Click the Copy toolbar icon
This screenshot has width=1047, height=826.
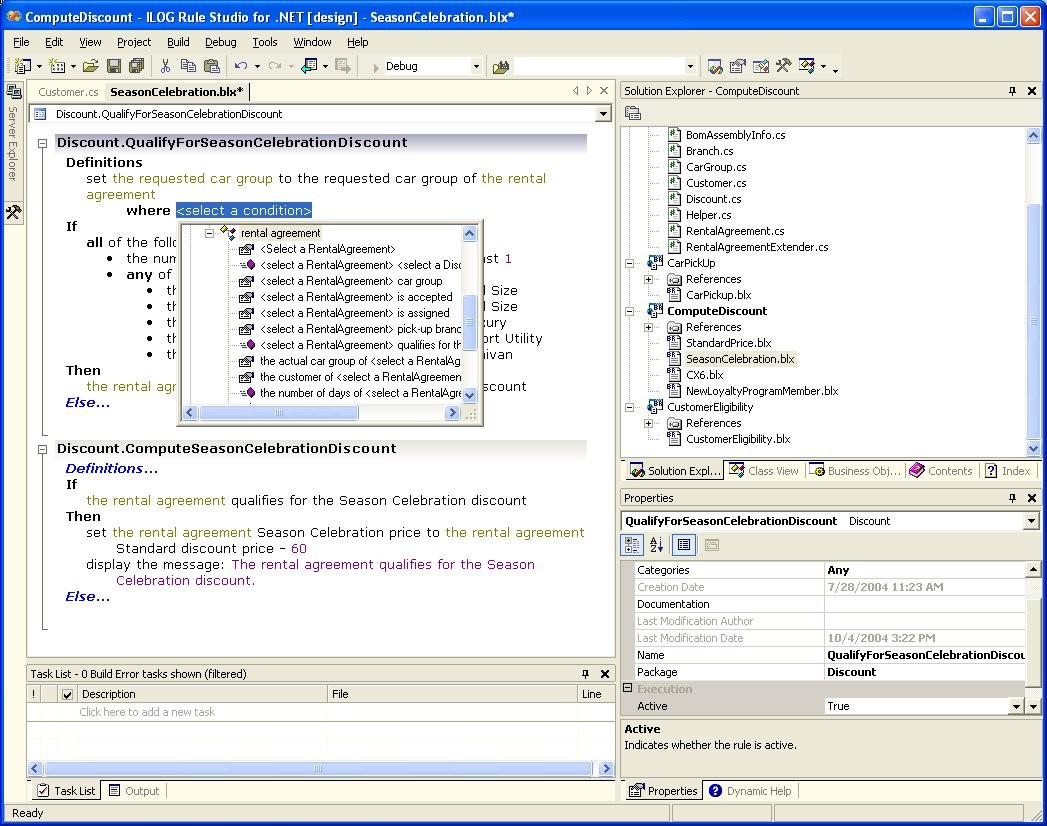coord(188,66)
